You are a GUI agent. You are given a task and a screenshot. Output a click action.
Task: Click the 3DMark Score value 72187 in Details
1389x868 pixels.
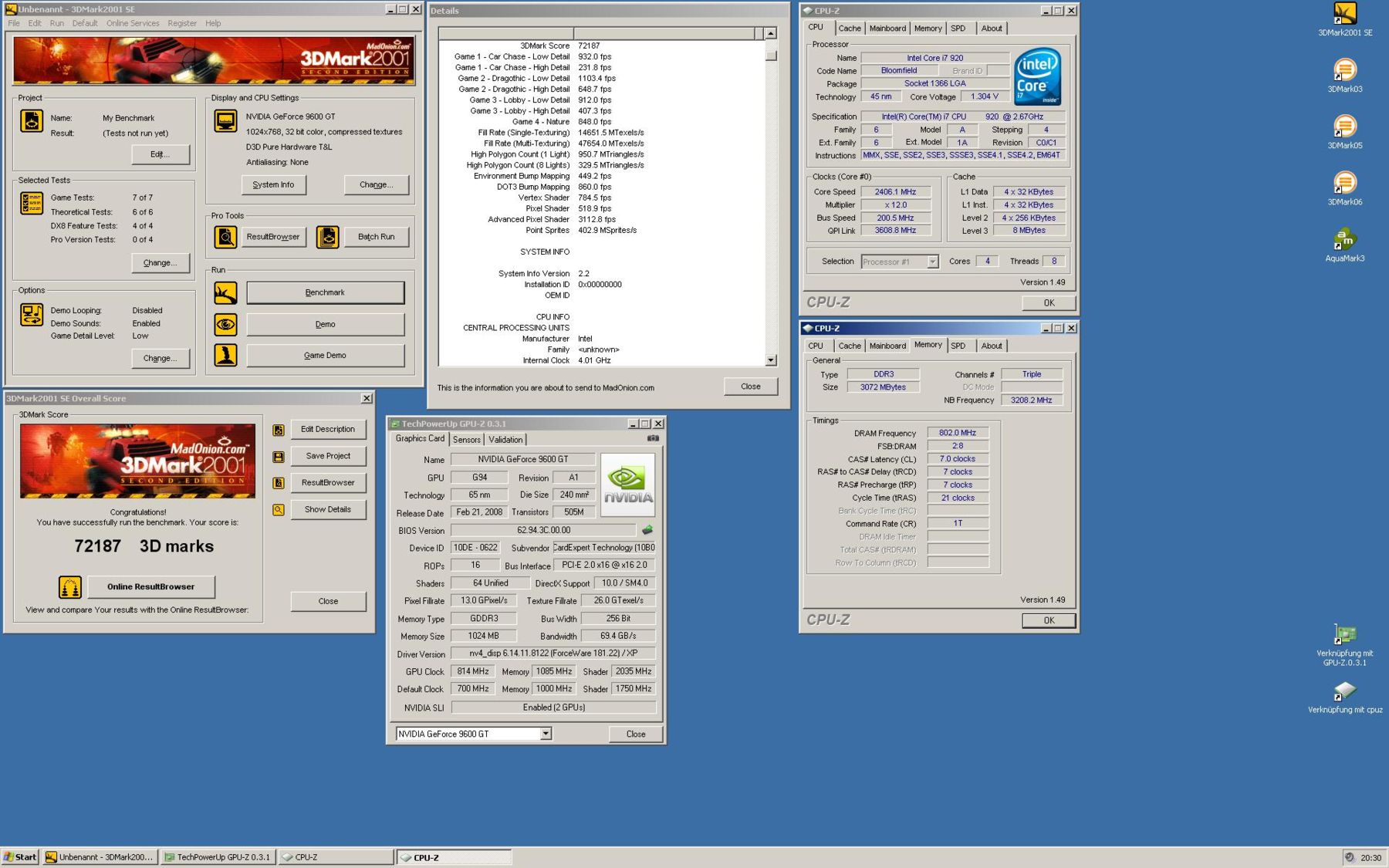[589, 46]
